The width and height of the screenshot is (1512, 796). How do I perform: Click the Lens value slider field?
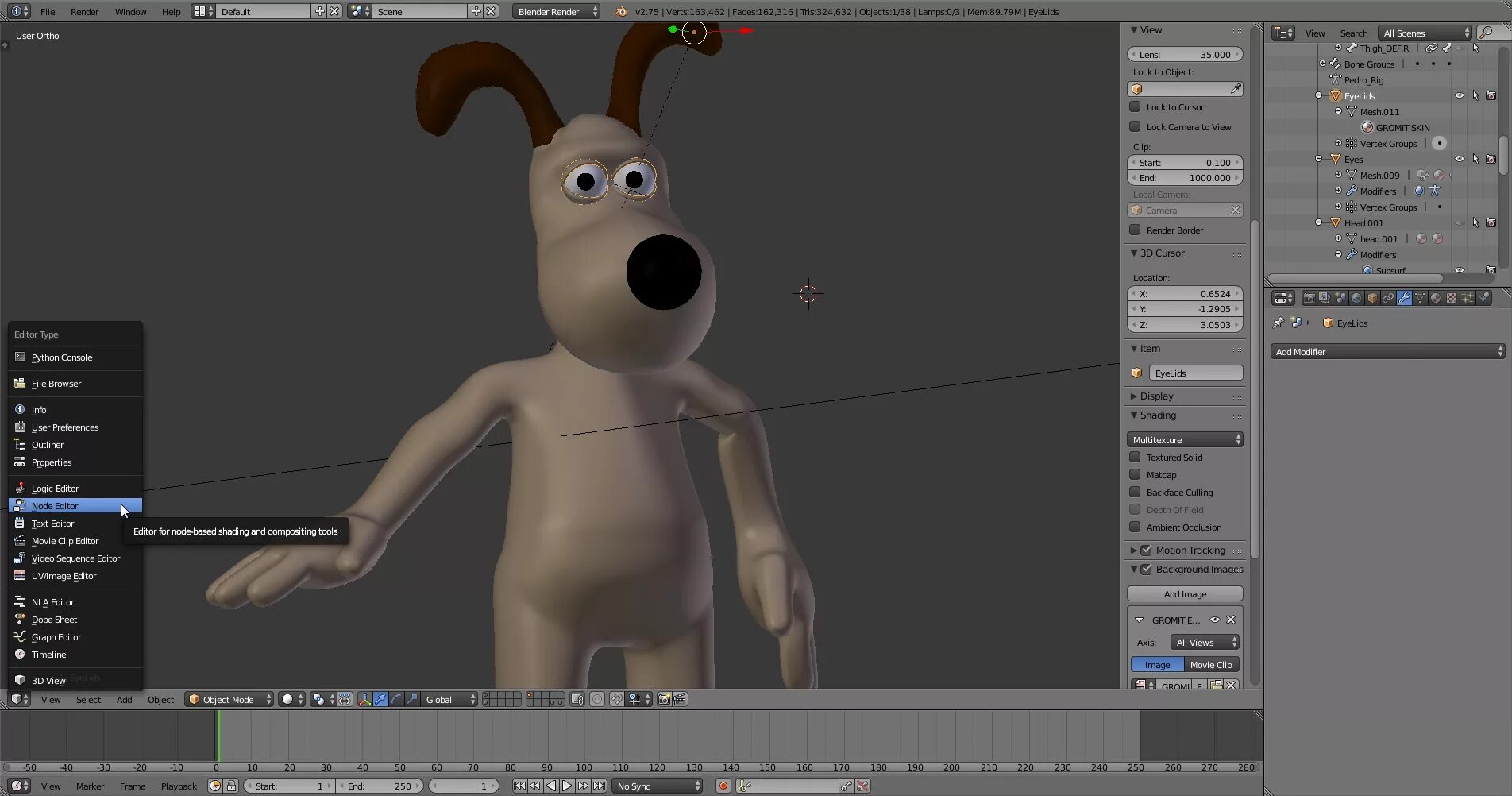(x=1185, y=54)
